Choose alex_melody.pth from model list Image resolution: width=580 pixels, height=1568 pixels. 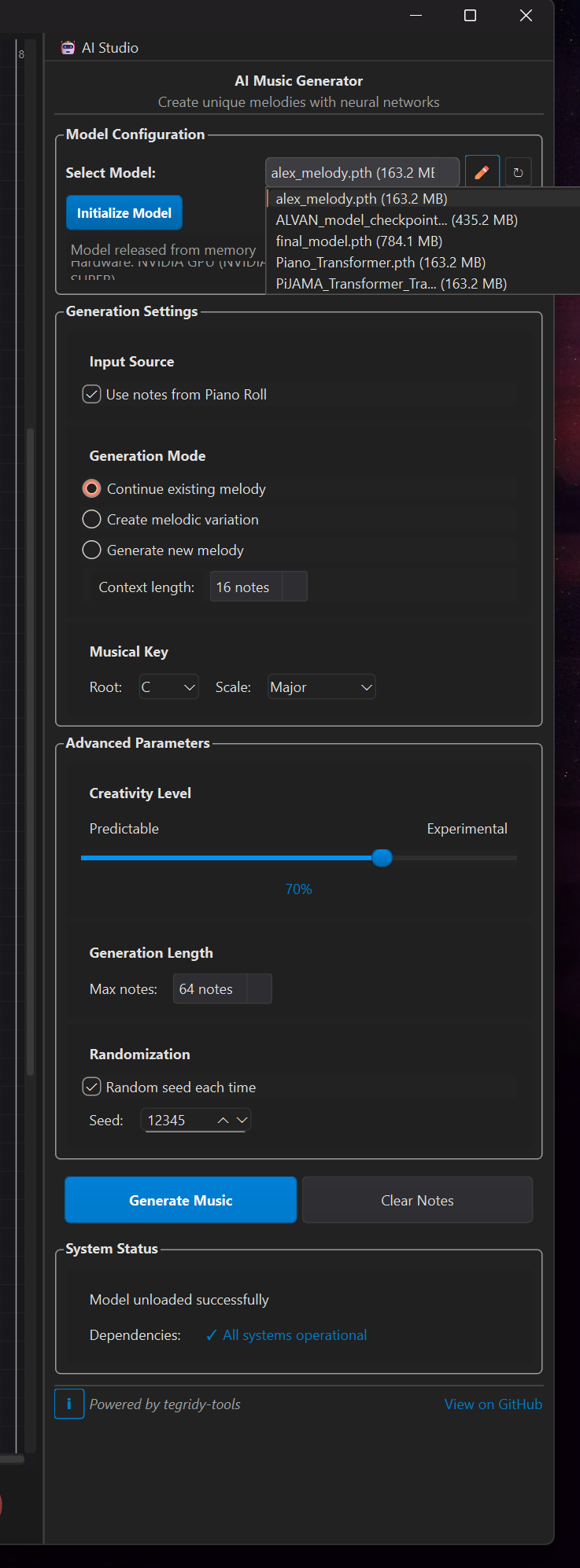[x=423, y=199]
